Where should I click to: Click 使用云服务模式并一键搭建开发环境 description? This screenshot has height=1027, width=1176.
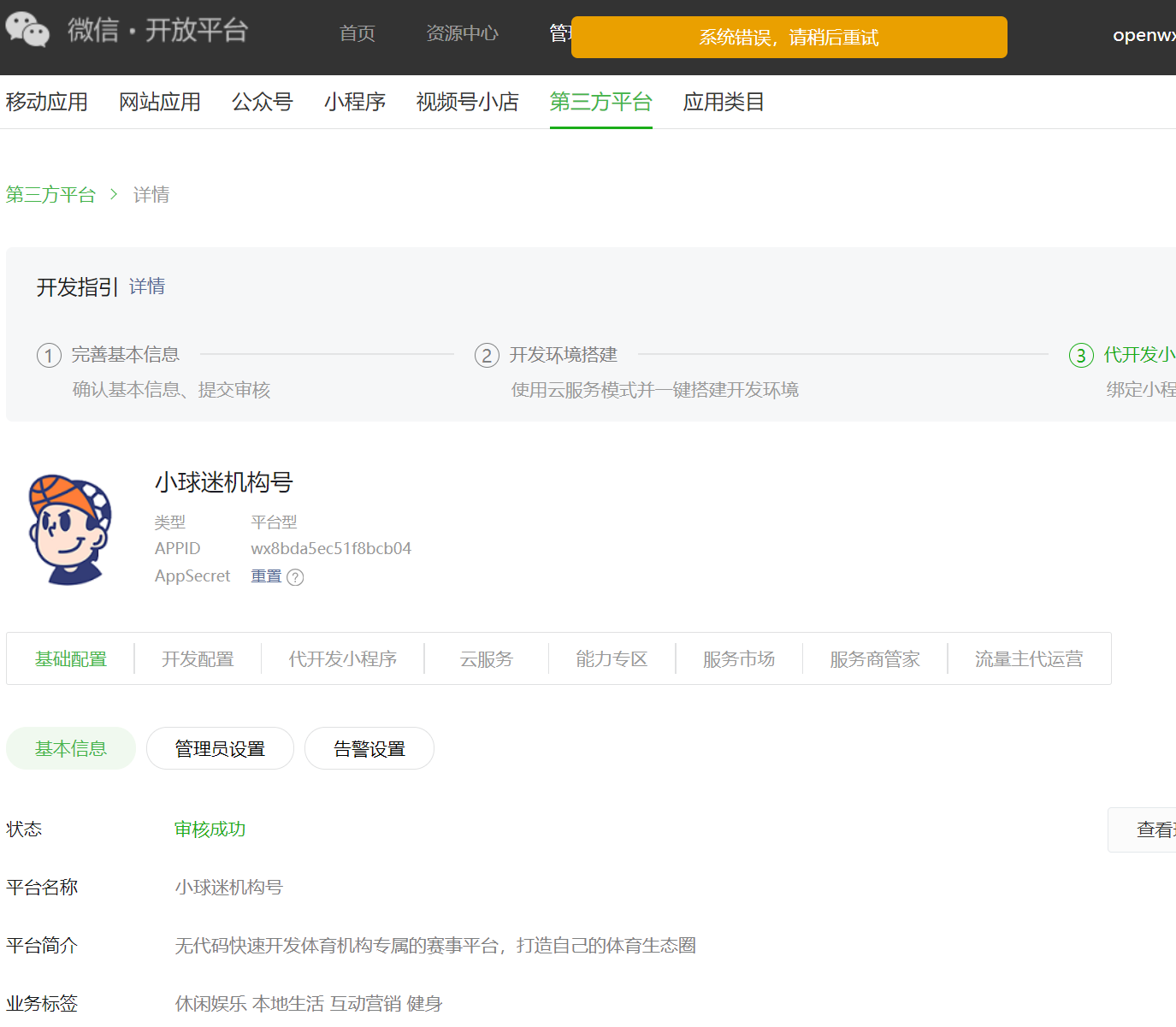655,390
